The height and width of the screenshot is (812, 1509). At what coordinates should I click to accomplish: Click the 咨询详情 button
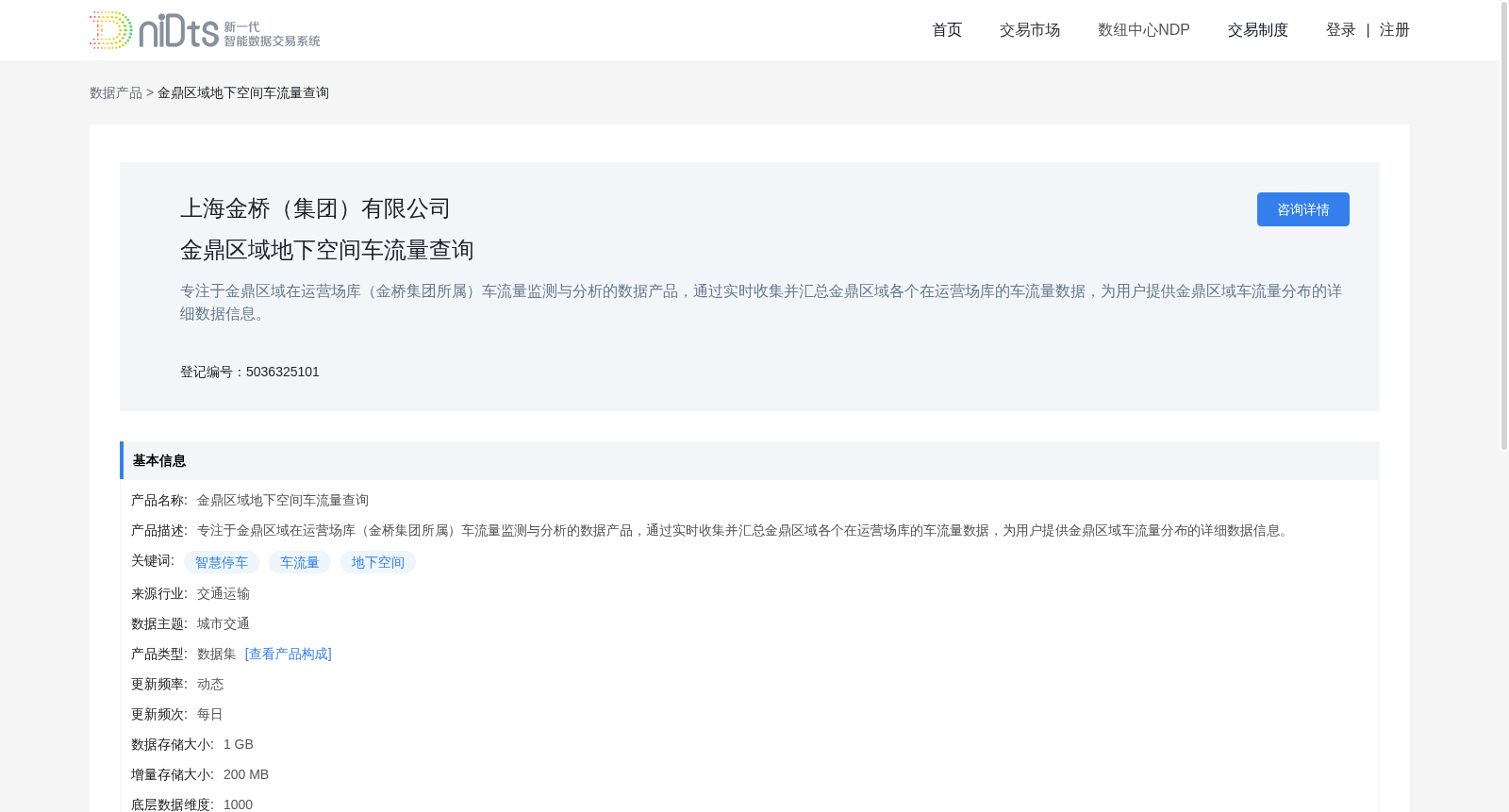(1303, 209)
